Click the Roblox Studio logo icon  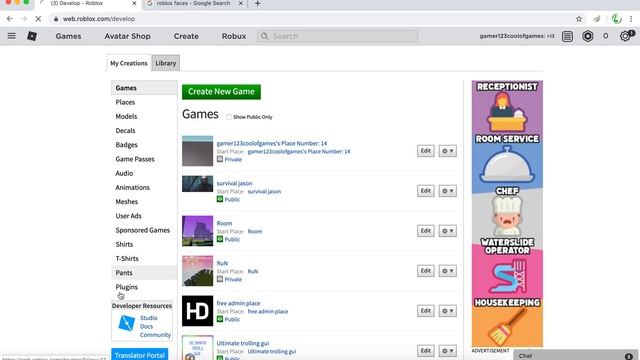pos(126,323)
